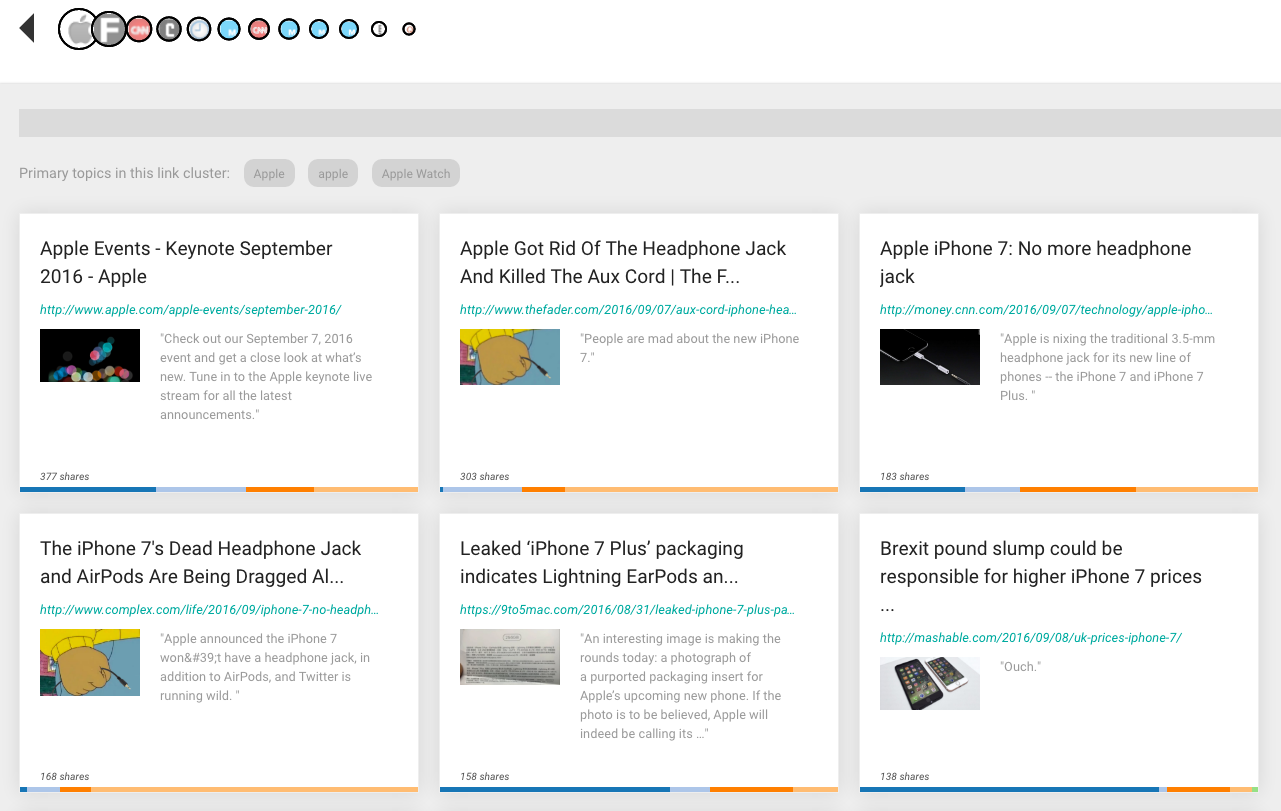This screenshot has width=1281, height=811.
Task: Select the CNN bubble beside the 'F' bubble
Action: [140, 30]
